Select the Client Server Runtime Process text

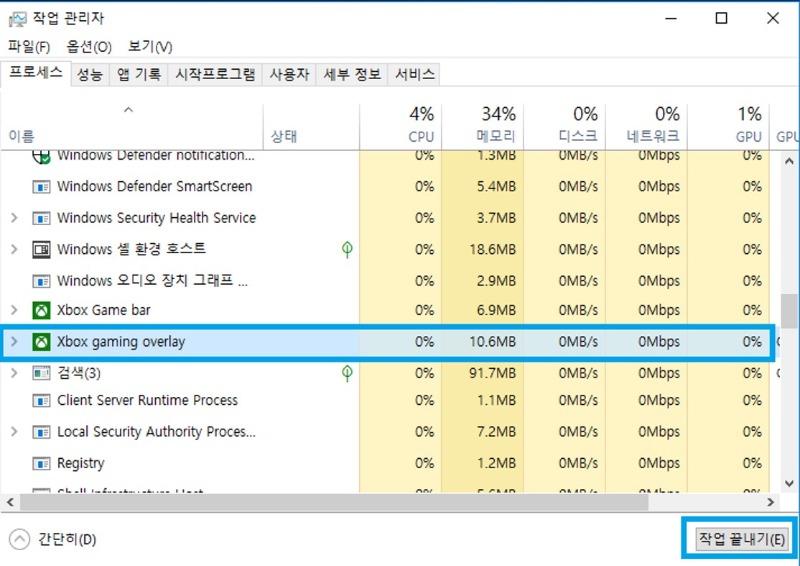[147, 401]
